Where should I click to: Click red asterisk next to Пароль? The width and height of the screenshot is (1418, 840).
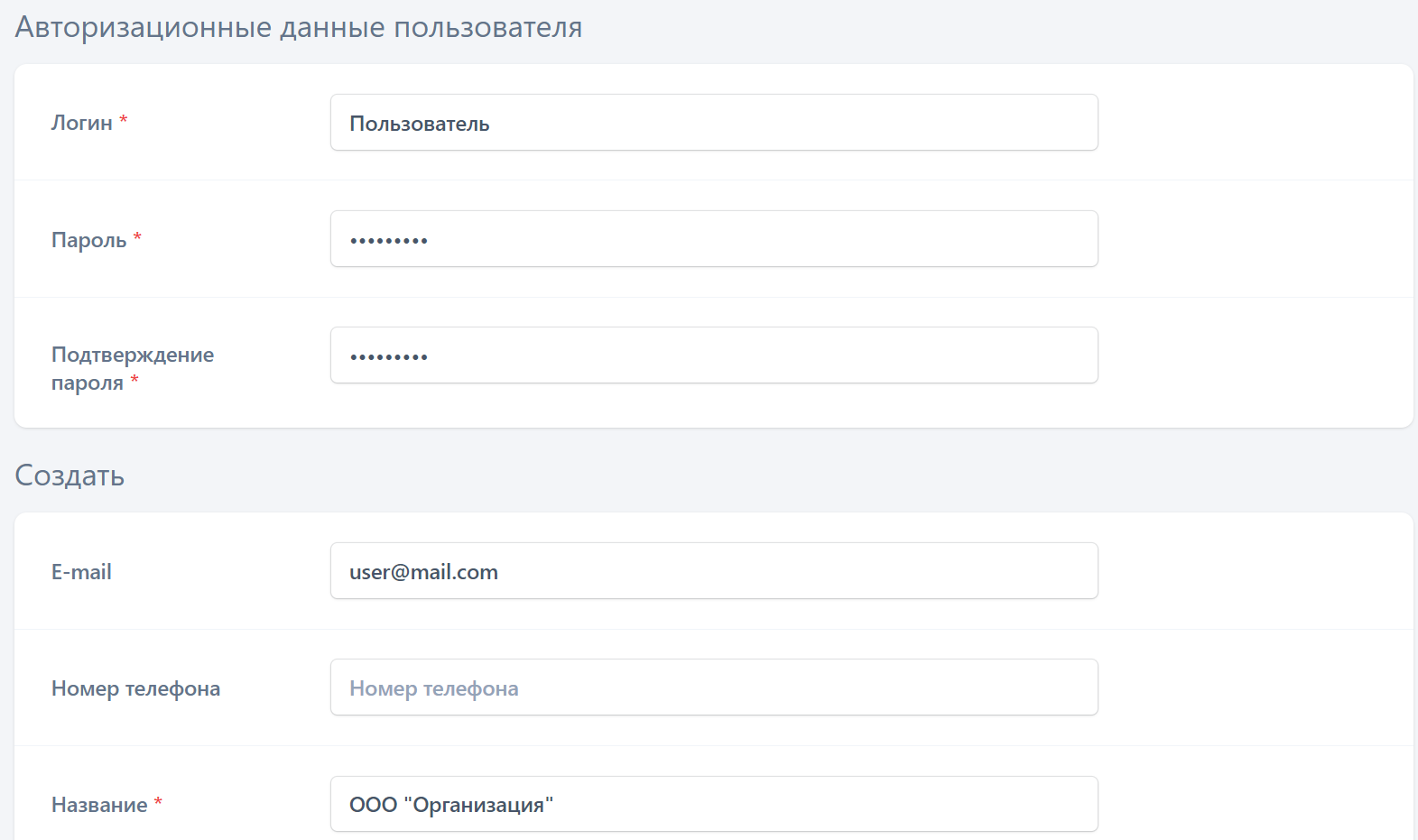[x=137, y=236]
